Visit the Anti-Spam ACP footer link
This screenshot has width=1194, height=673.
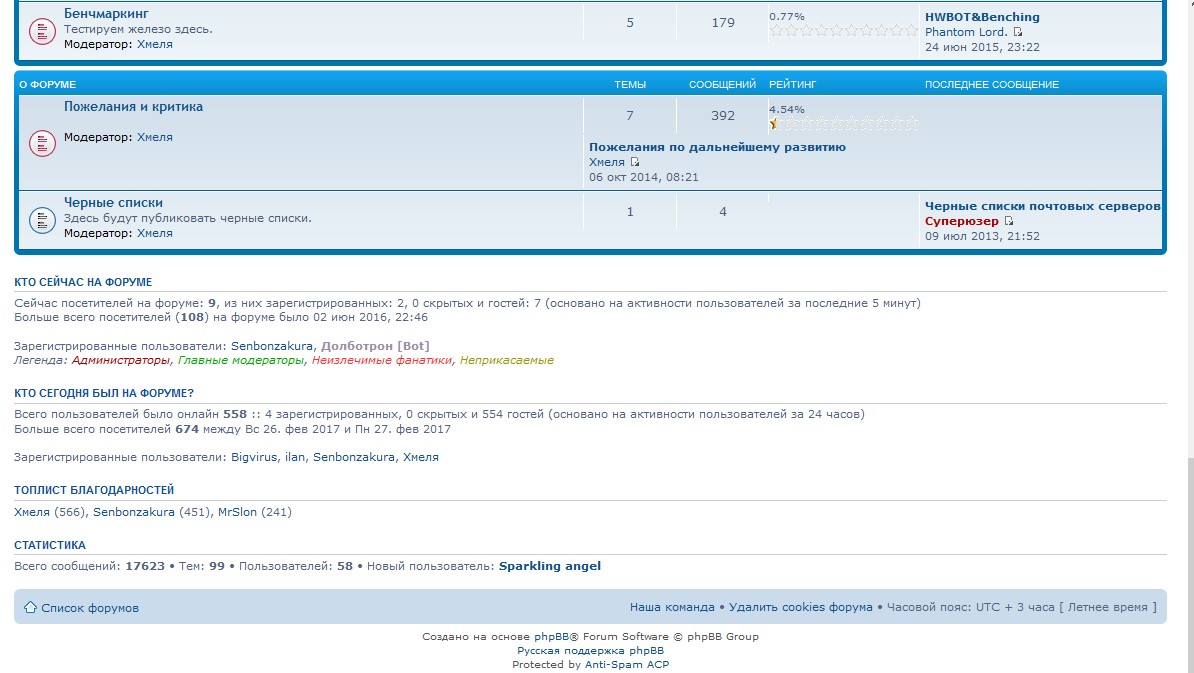click(626, 664)
